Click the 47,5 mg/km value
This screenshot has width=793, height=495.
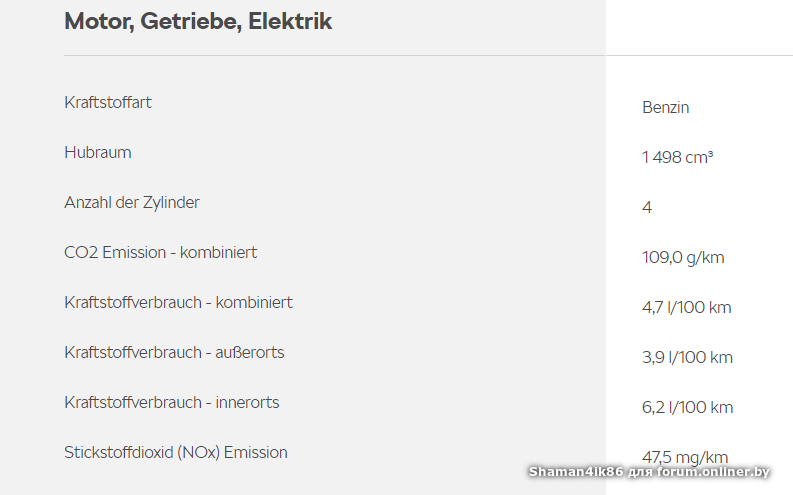pyautogui.click(x=685, y=457)
